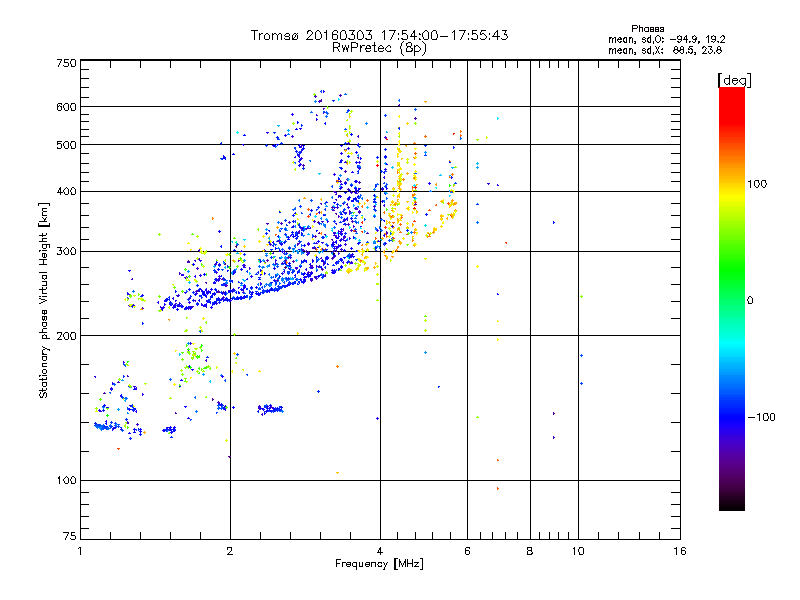Click y-axis tick label '200'

[x=66, y=336]
